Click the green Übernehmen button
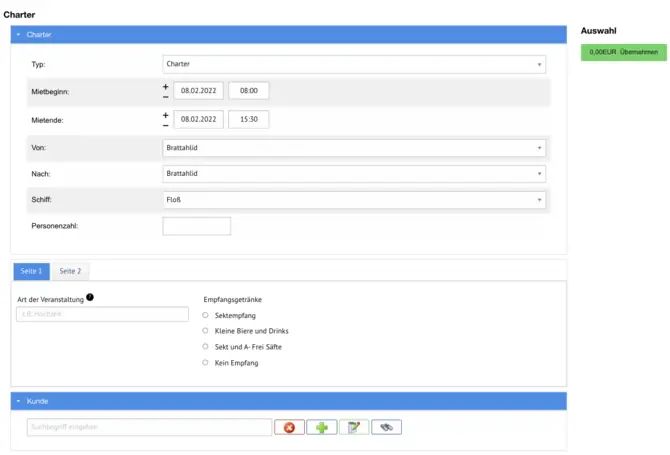Image resolution: width=670 pixels, height=455 pixels. pyautogui.click(x=623, y=52)
